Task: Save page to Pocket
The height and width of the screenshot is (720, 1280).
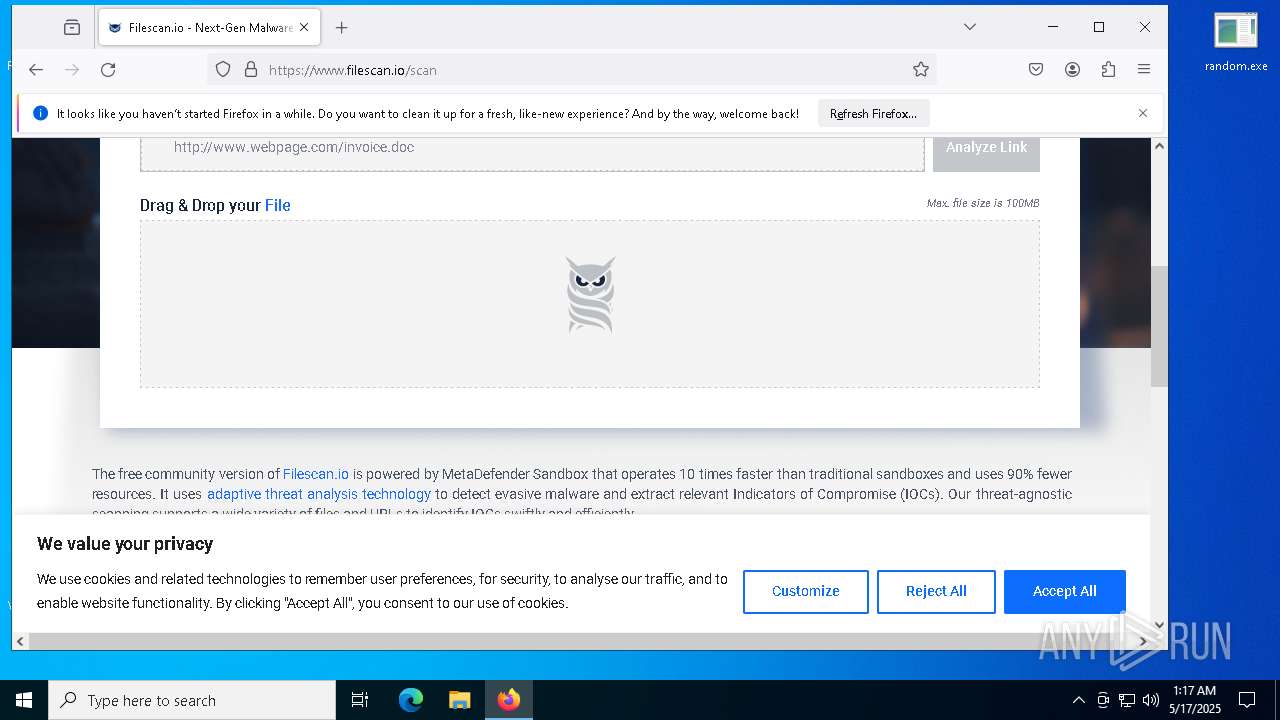Action: [1036, 70]
